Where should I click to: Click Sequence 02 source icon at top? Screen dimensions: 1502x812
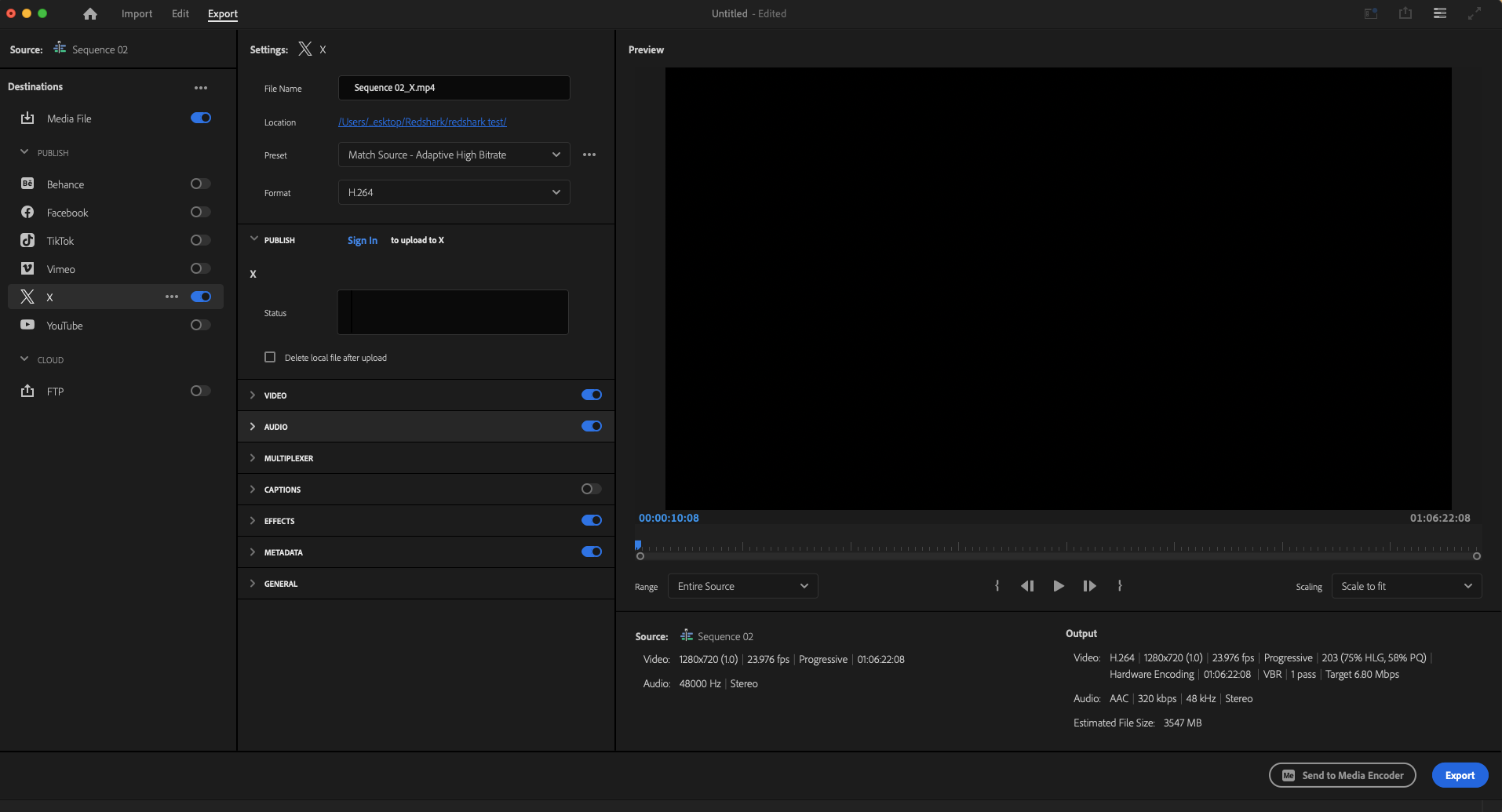[60, 48]
